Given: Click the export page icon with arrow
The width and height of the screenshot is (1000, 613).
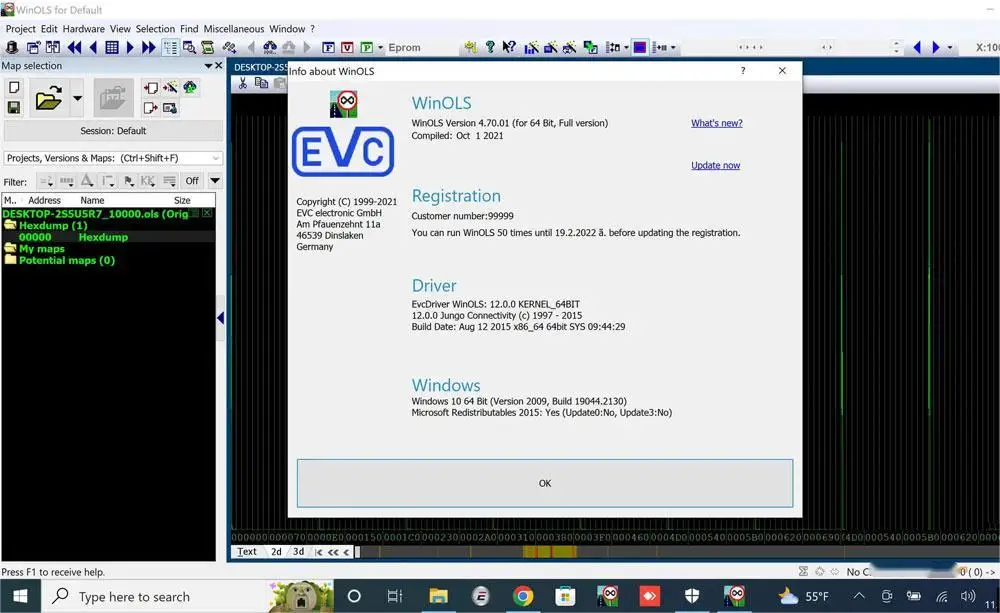Looking at the screenshot, I should [151, 108].
